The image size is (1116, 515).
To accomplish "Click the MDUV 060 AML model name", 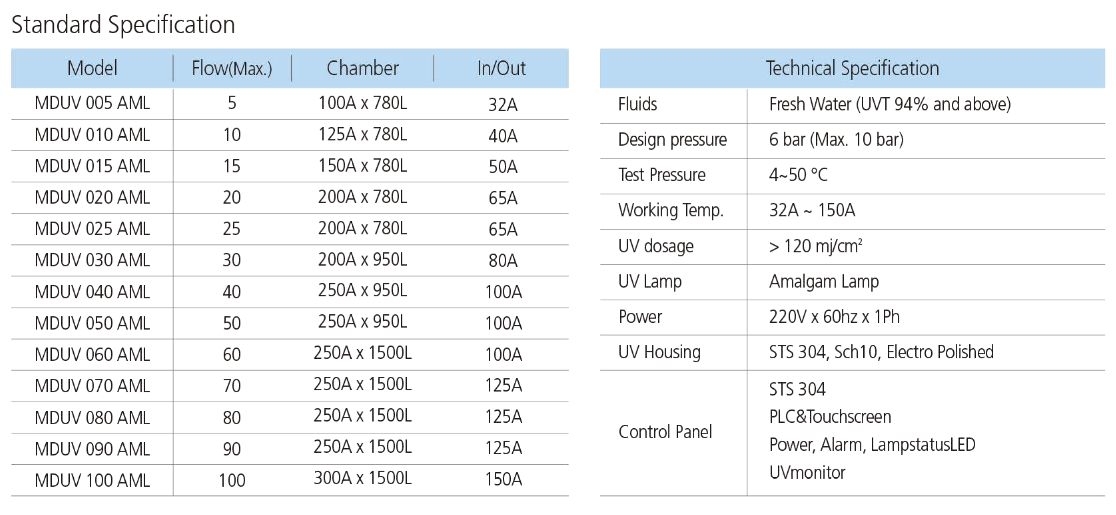I will point(92,354).
